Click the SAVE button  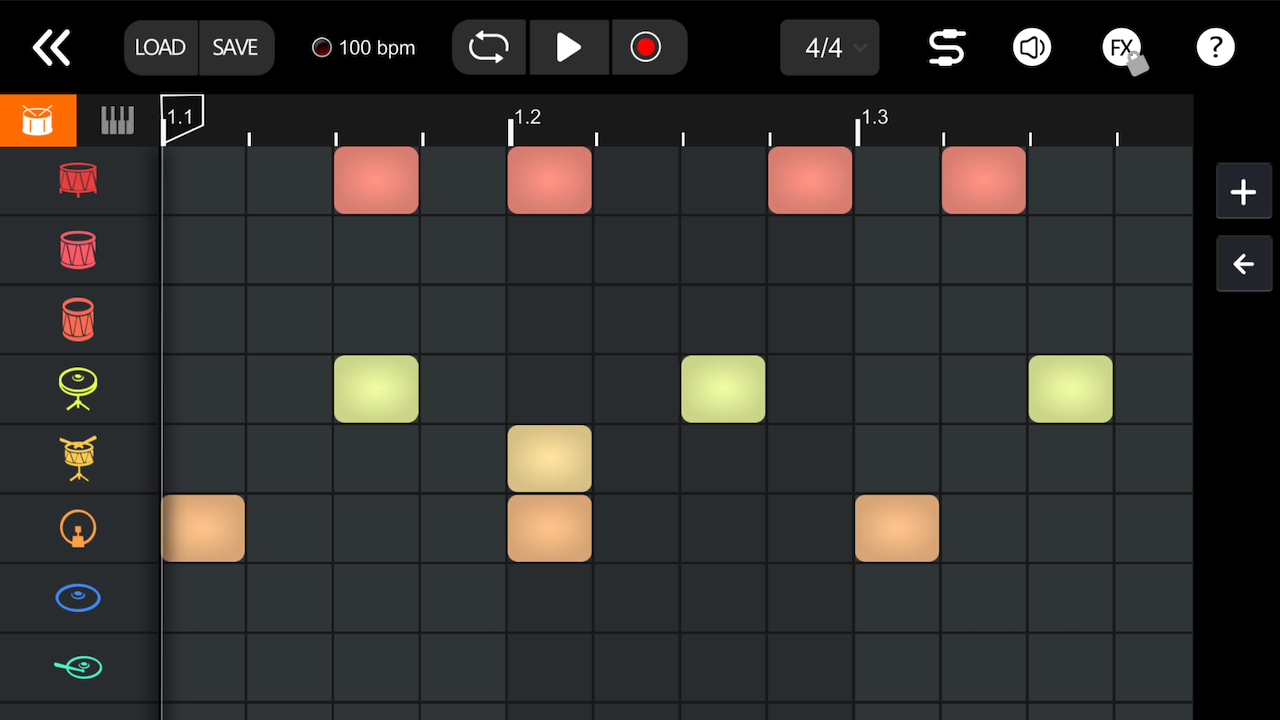point(236,47)
